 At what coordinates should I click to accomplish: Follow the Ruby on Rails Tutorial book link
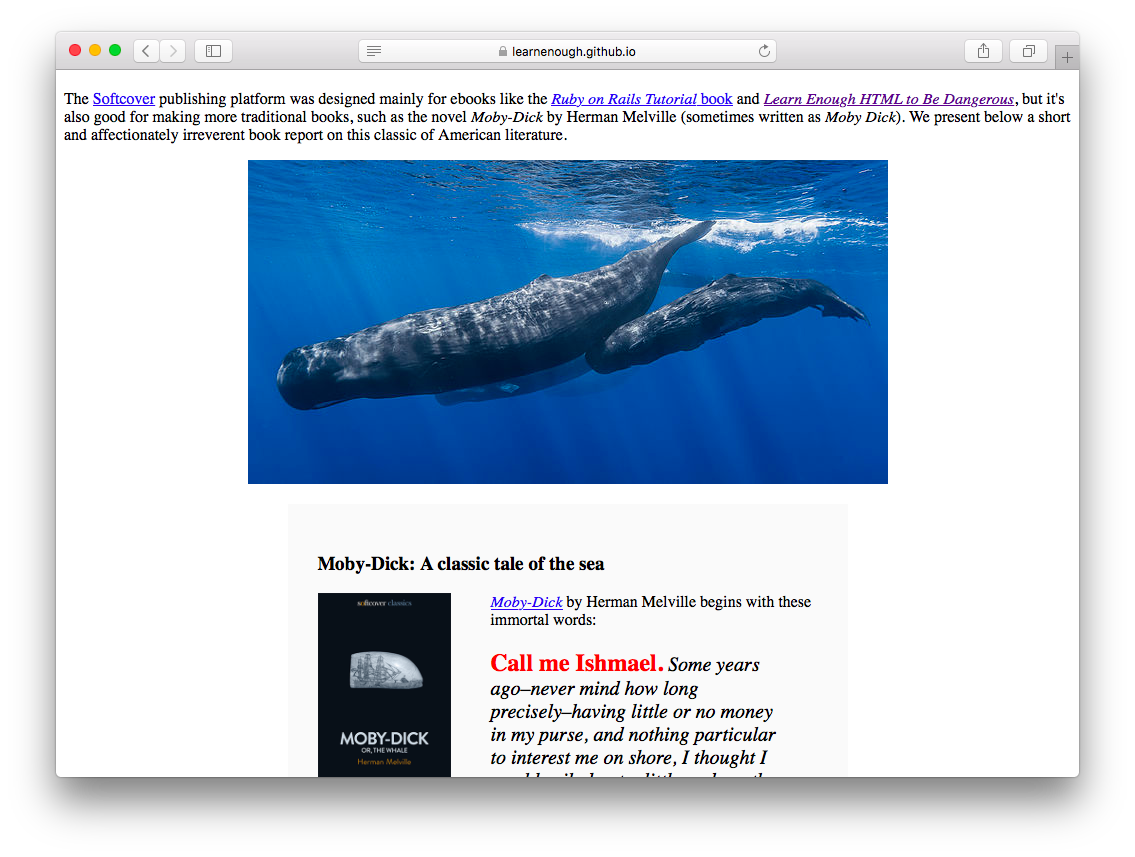[x=642, y=98]
